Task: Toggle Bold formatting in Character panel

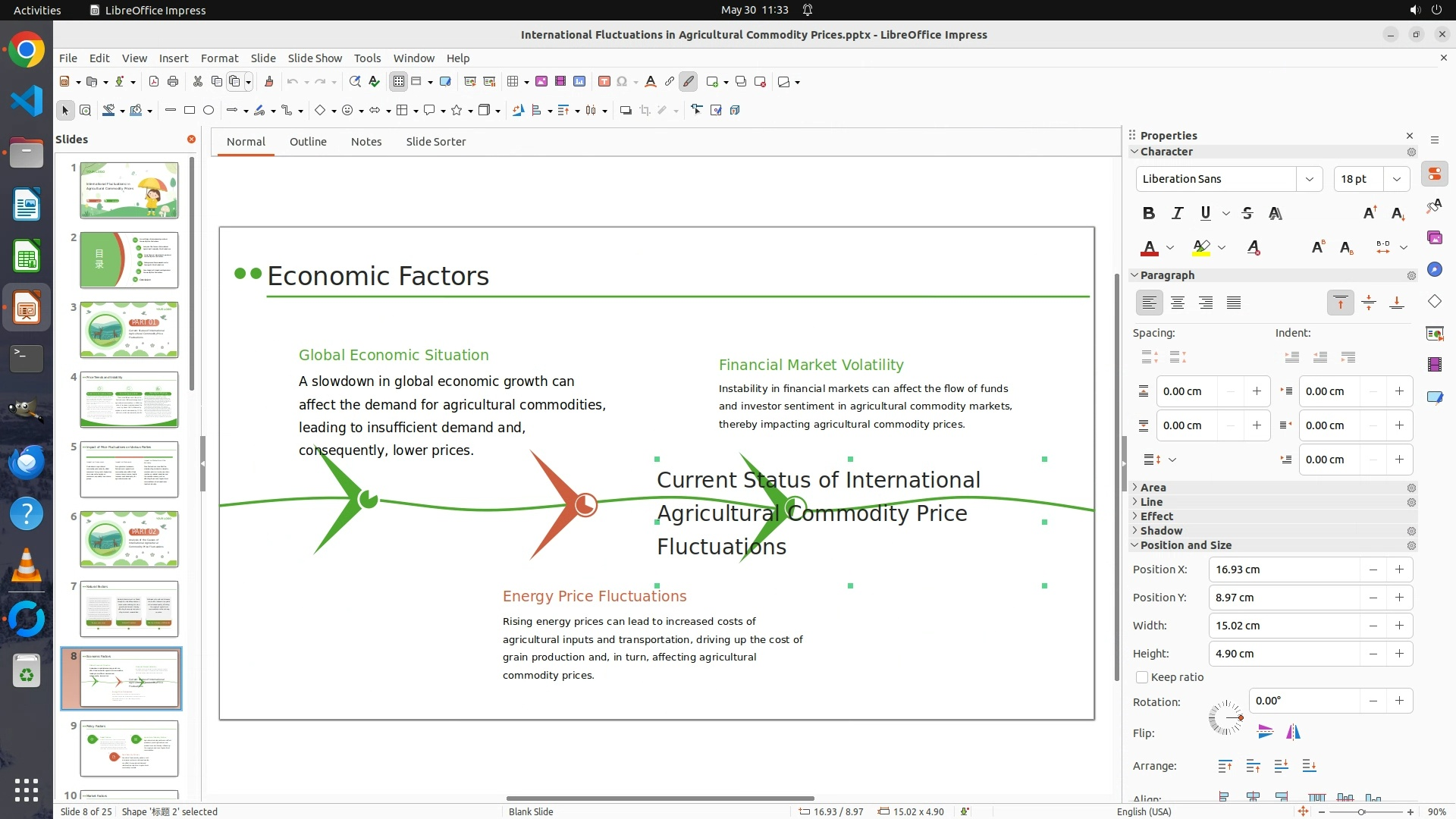Action: (x=1149, y=214)
